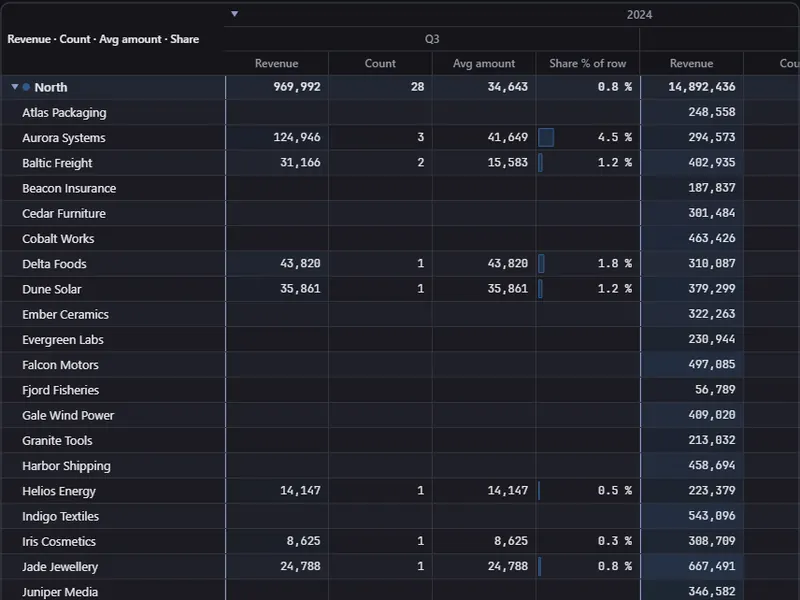Click the Avg amount column header

pyautogui.click(x=484, y=63)
